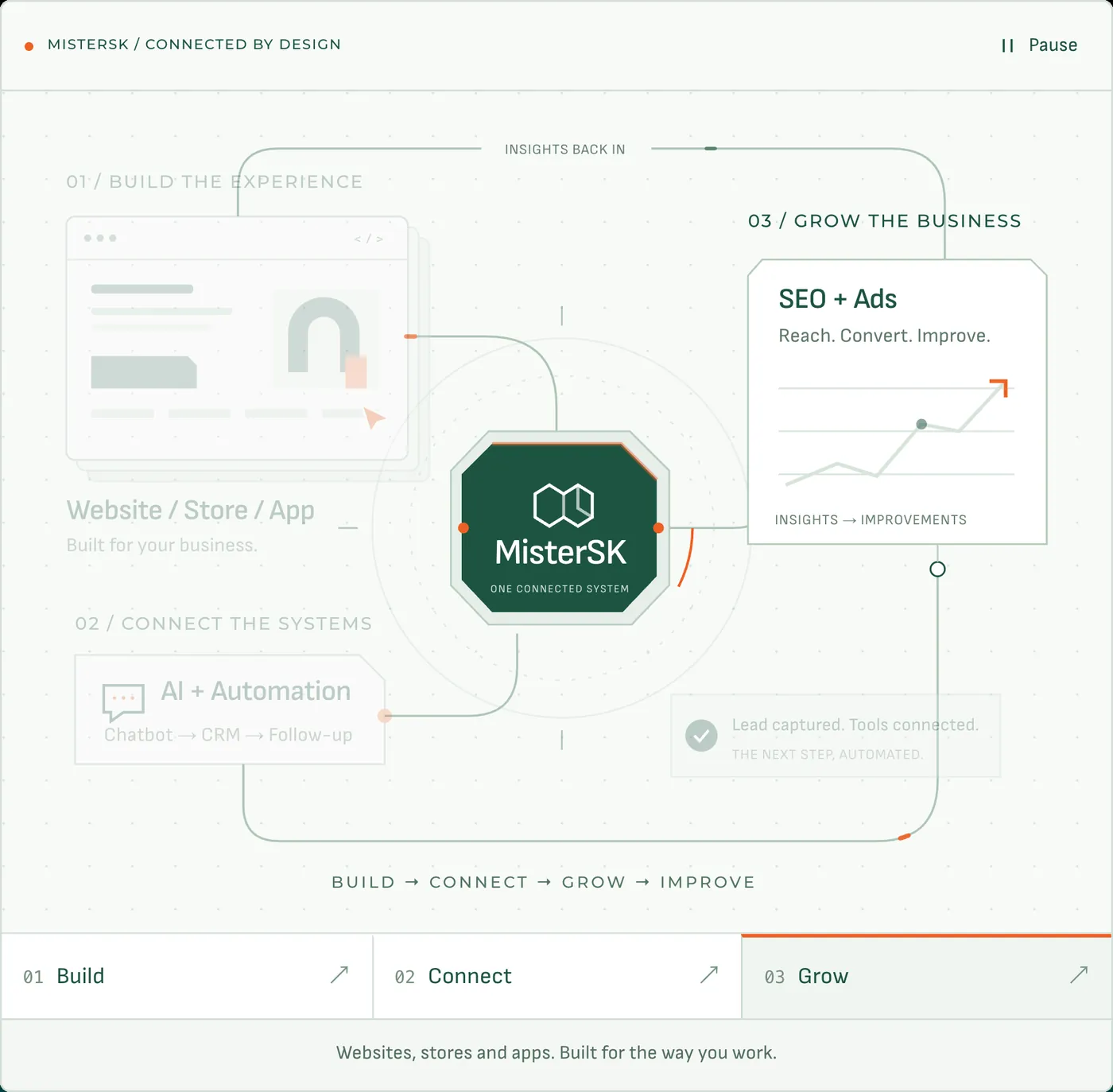Viewport: 1113px width, 1092px height.
Task: Click the 'INSIGHTS BACK IN' label
Action: [565, 150]
